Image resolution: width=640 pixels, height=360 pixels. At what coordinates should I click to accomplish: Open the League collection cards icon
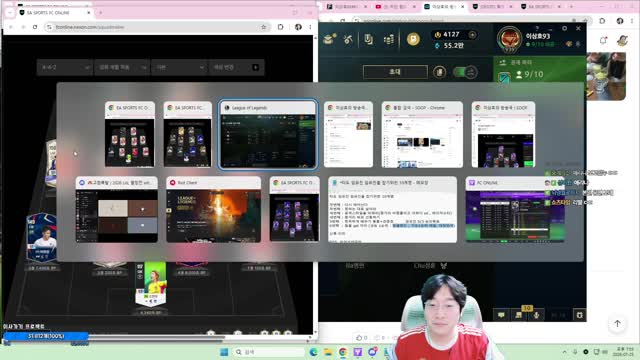[x=369, y=39]
